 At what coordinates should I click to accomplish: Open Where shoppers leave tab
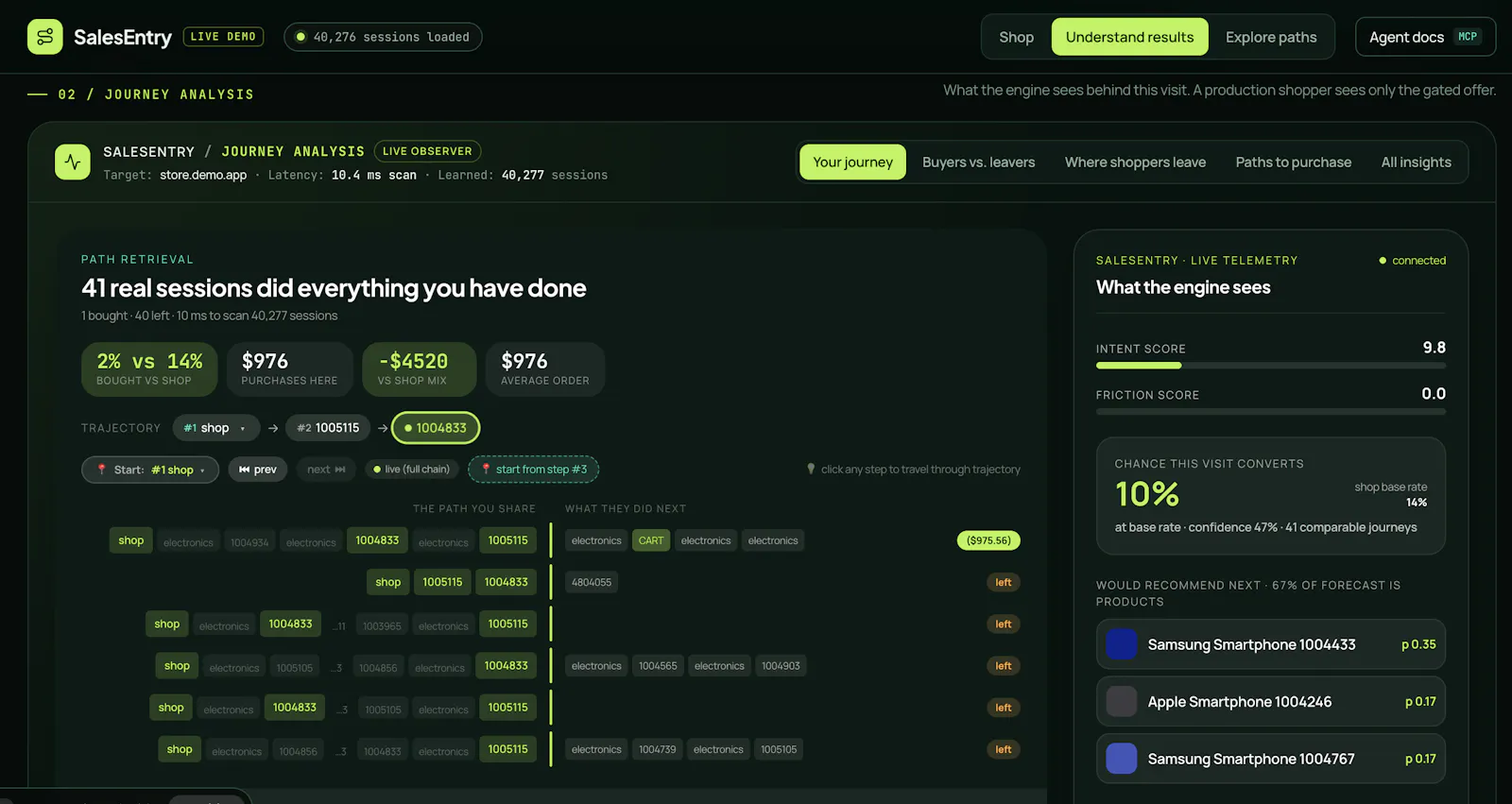(x=1135, y=163)
